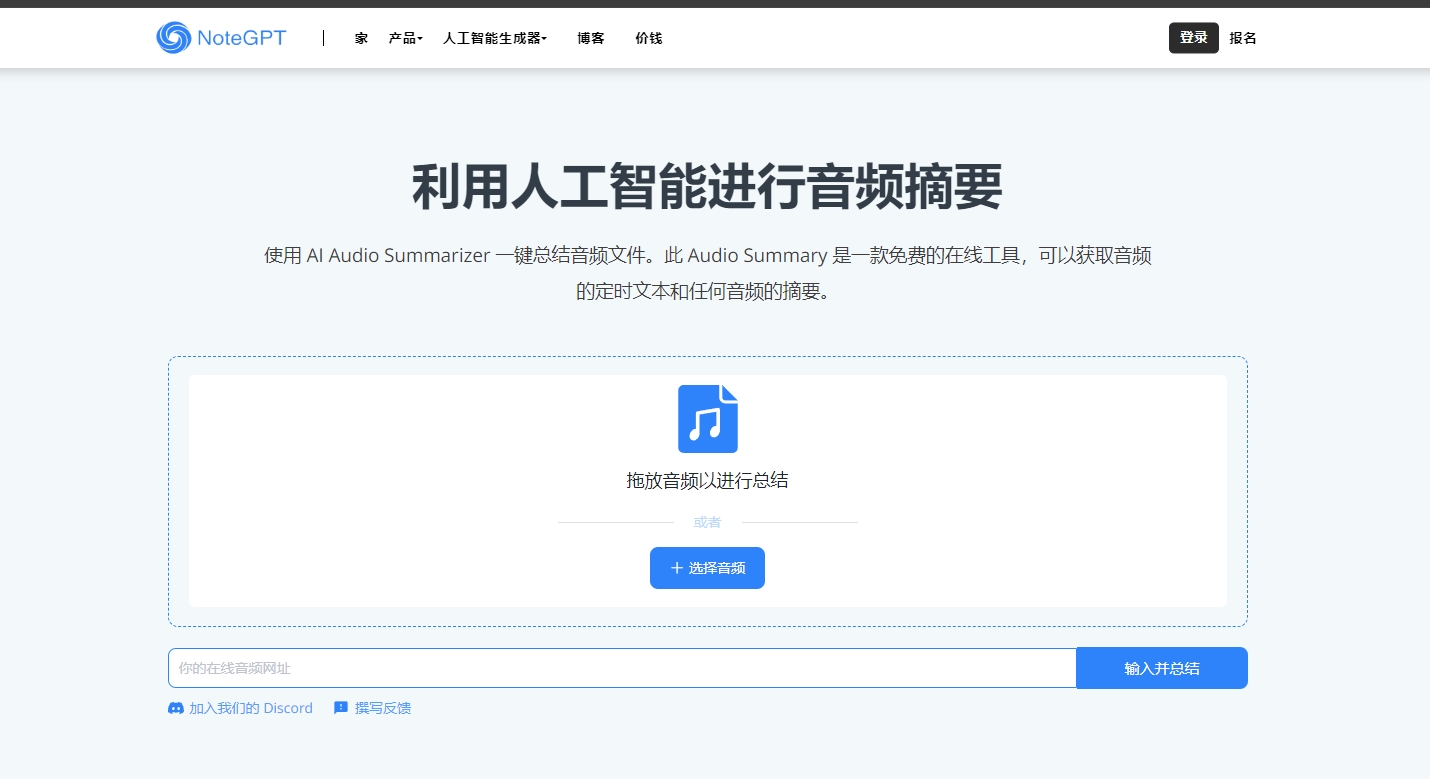Image resolution: width=1430 pixels, height=779 pixels.
Task: Expand the 人工智能生成器 dropdown
Action: 495,38
